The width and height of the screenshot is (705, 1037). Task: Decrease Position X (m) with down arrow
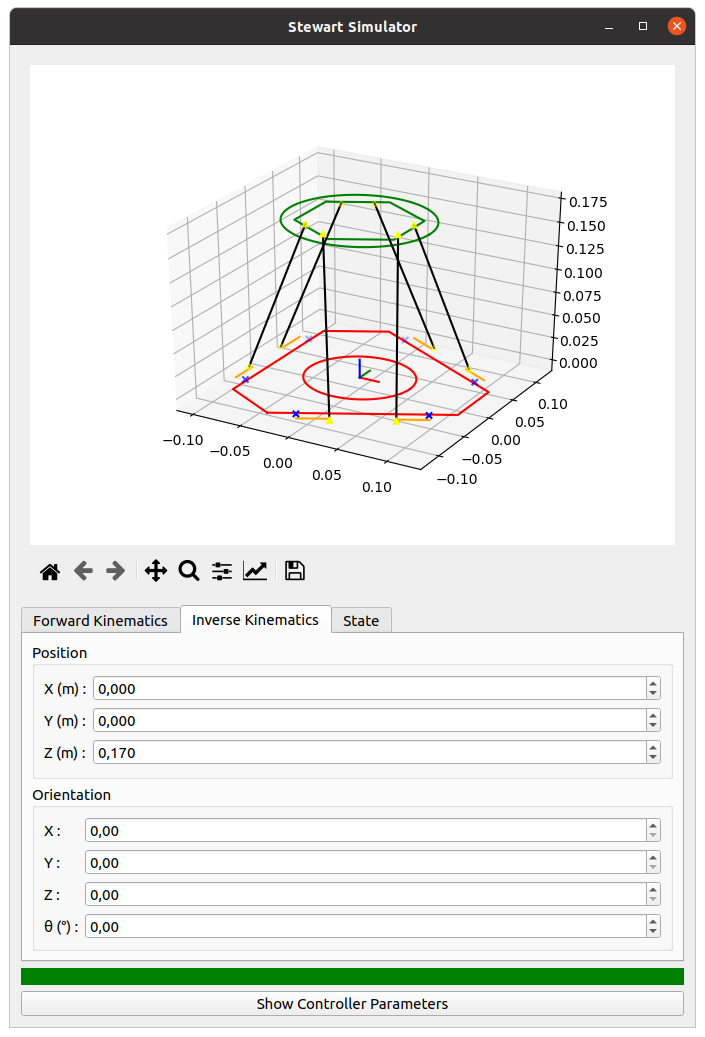653,694
